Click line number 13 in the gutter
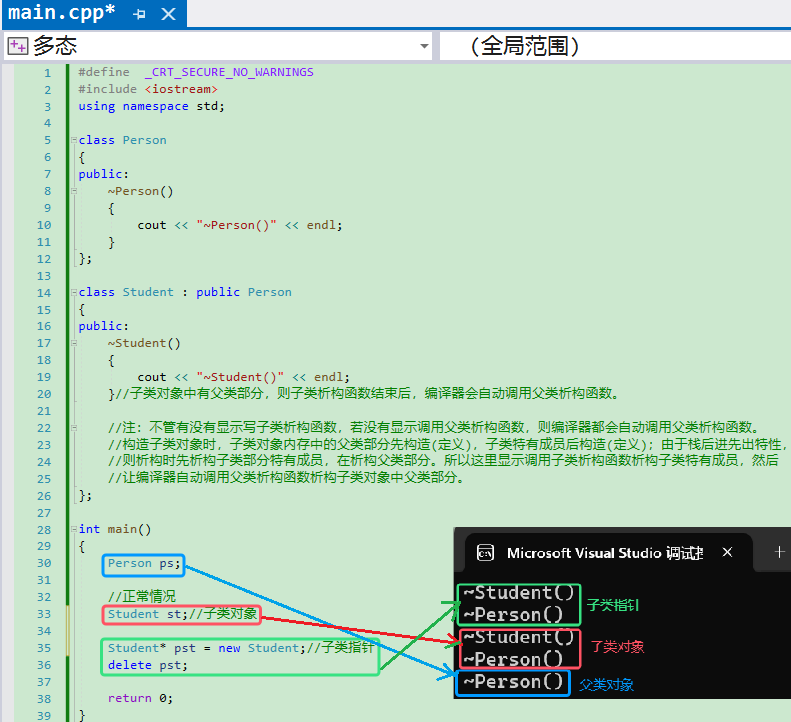 coord(44,276)
